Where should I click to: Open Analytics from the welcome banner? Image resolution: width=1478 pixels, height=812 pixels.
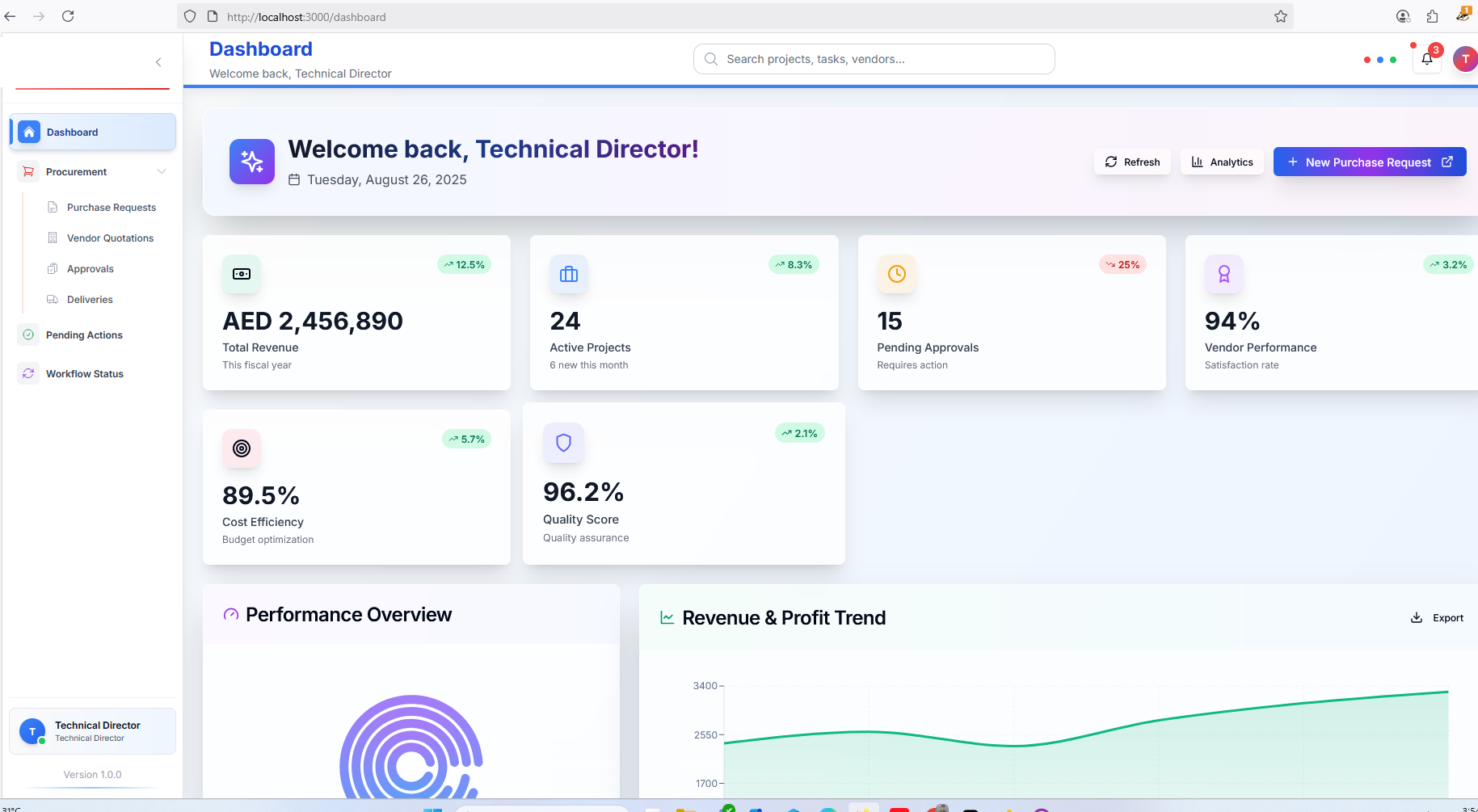pos(1222,162)
